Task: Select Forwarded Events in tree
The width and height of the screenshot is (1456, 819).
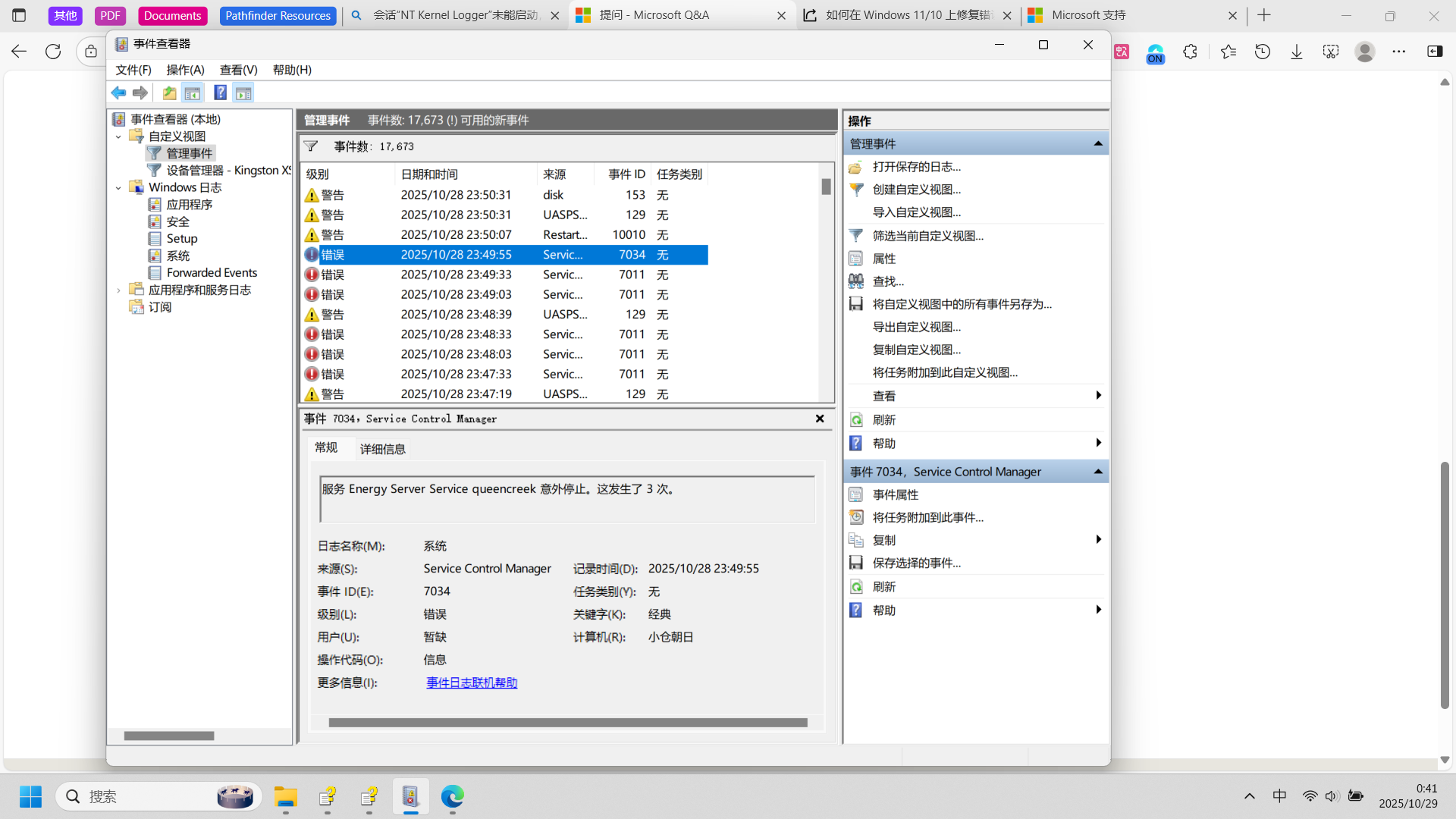Action: point(212,272)
